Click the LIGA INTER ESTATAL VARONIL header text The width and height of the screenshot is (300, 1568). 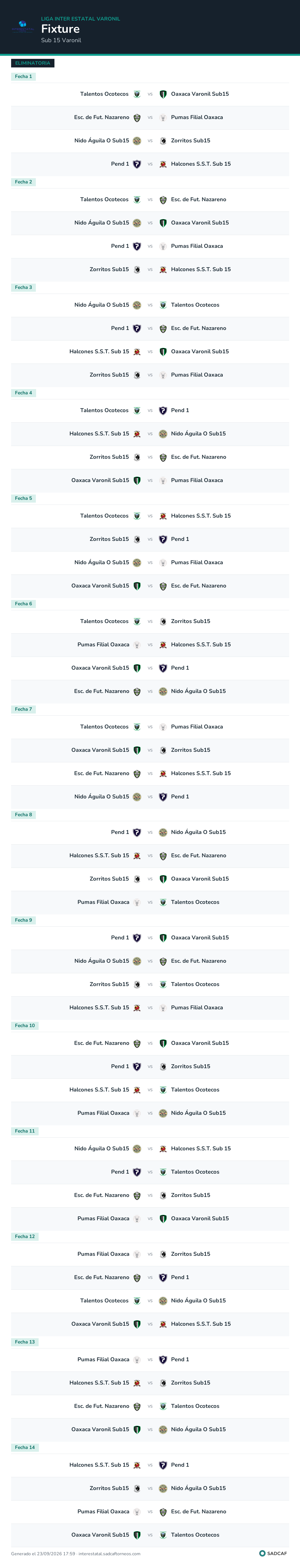pyautogui.click(x=81, y=19)
